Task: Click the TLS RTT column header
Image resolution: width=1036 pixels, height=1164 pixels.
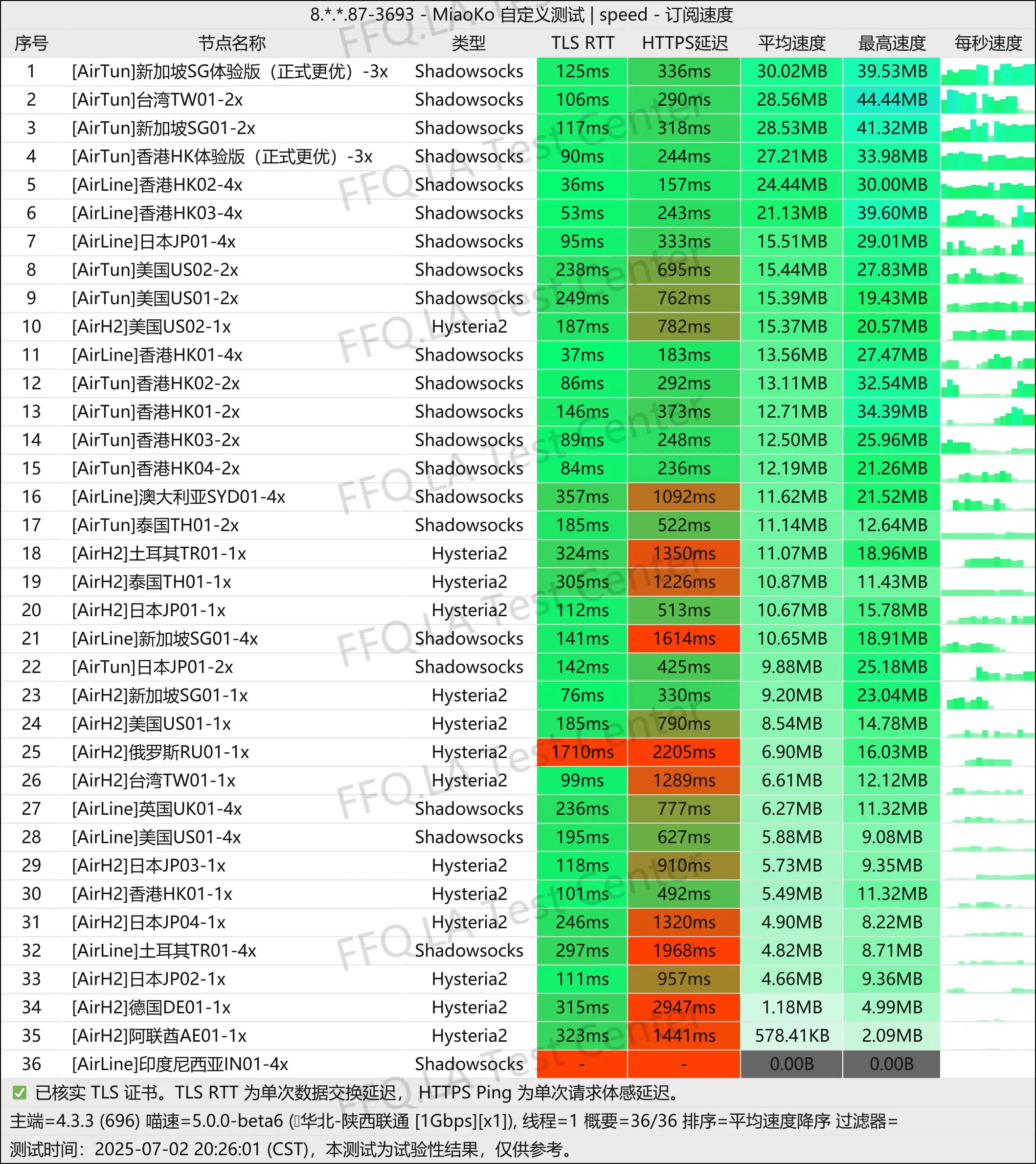Action: pyautogui.click(x=582, y=43)
